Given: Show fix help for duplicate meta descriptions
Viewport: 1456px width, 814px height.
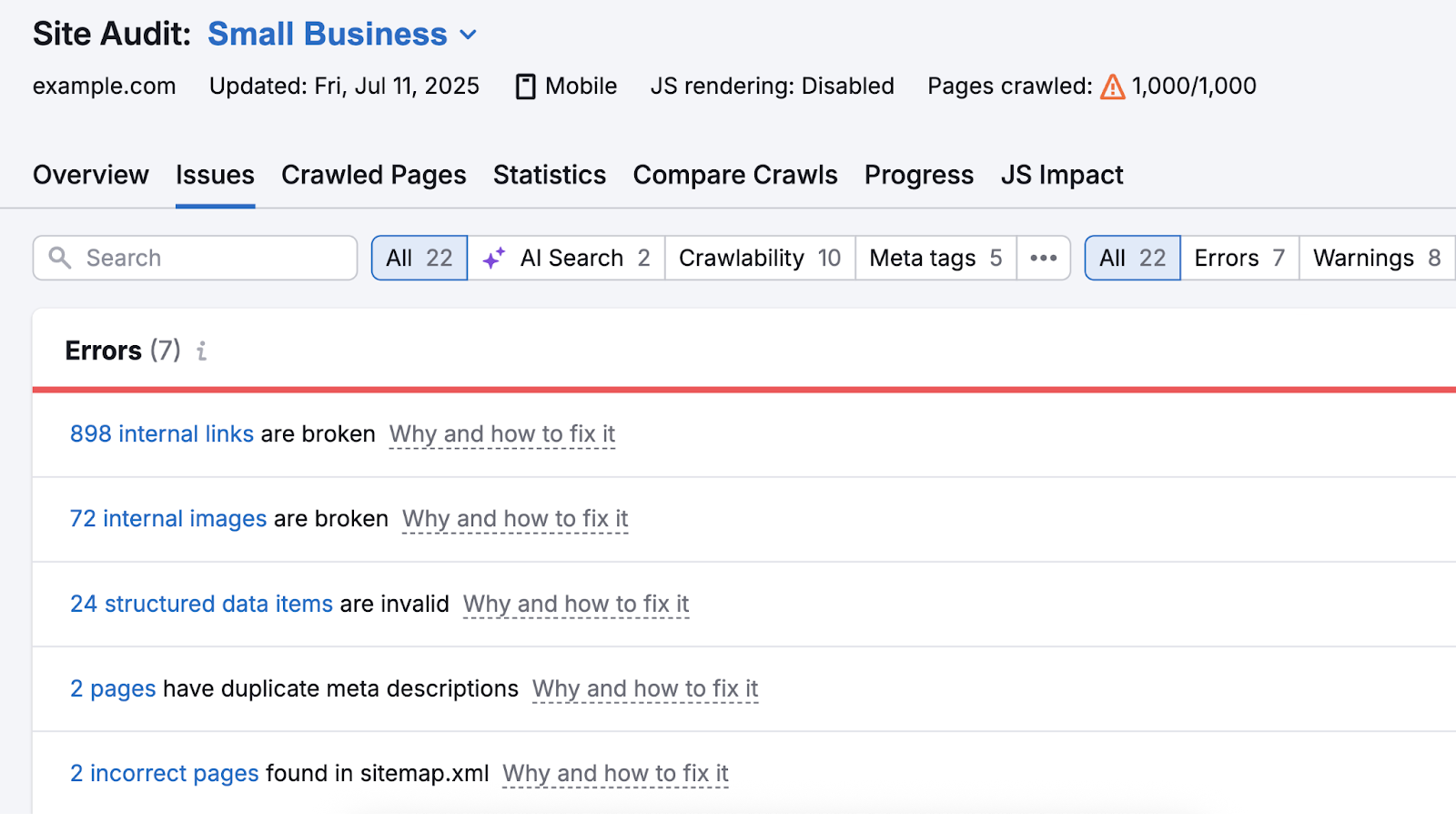Looking at the screenshot, I should (x=644, y=688).
